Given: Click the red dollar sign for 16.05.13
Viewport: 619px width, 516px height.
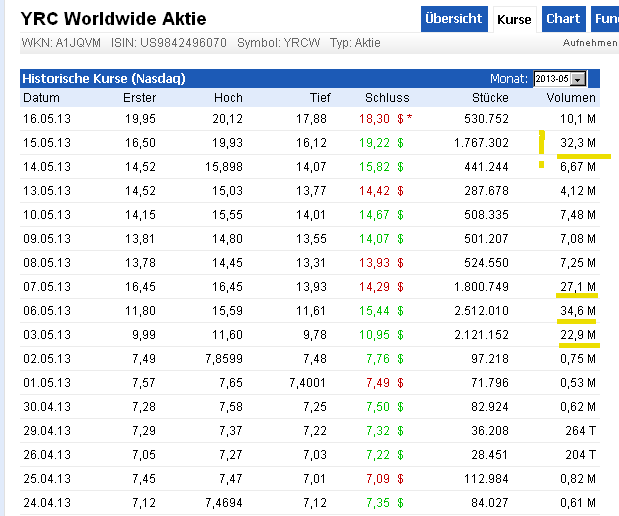Looking at the screenshot, I should [400, 119].
